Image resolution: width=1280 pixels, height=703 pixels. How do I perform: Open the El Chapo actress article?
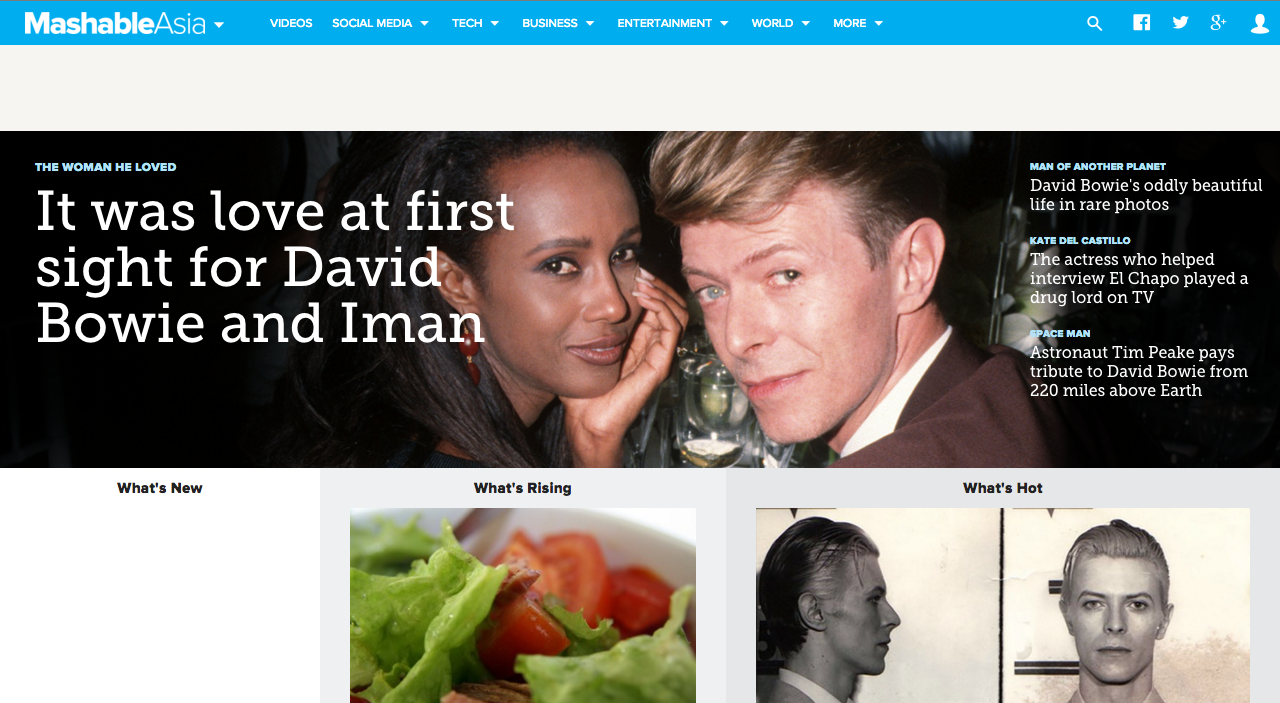click(1139, 278)
